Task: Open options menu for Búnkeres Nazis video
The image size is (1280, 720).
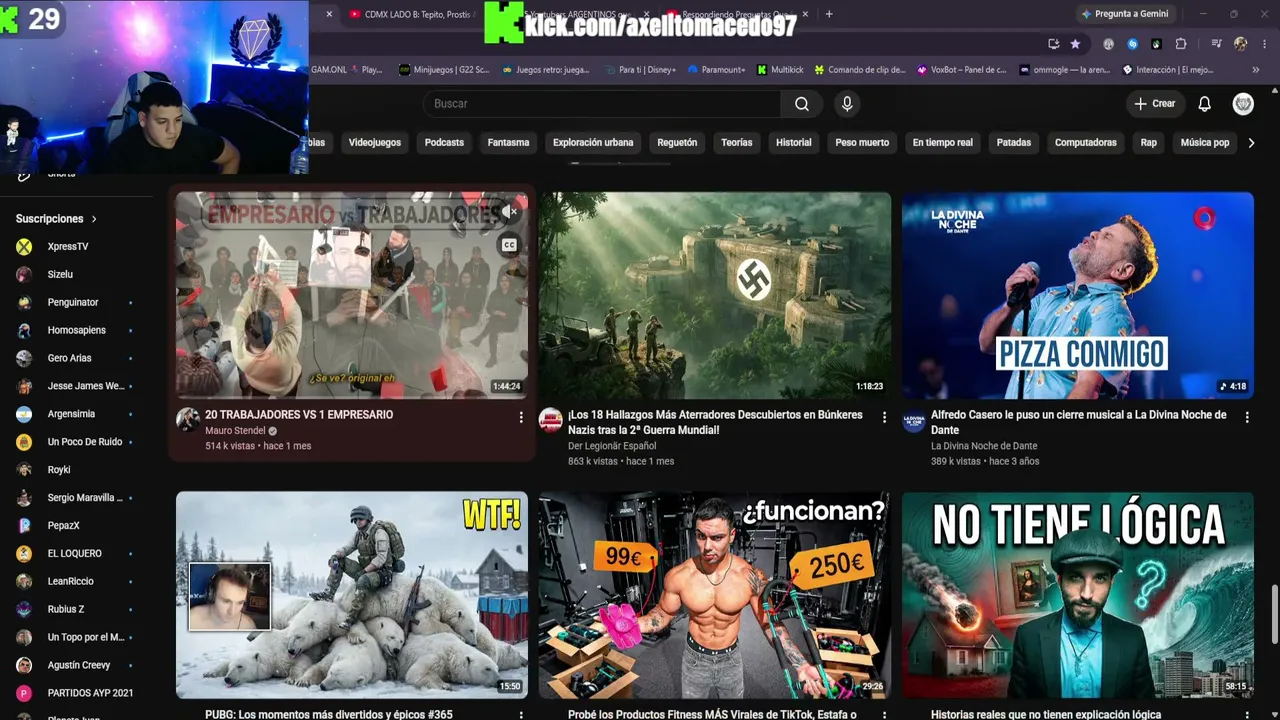Action: click(x=884, y=417)
